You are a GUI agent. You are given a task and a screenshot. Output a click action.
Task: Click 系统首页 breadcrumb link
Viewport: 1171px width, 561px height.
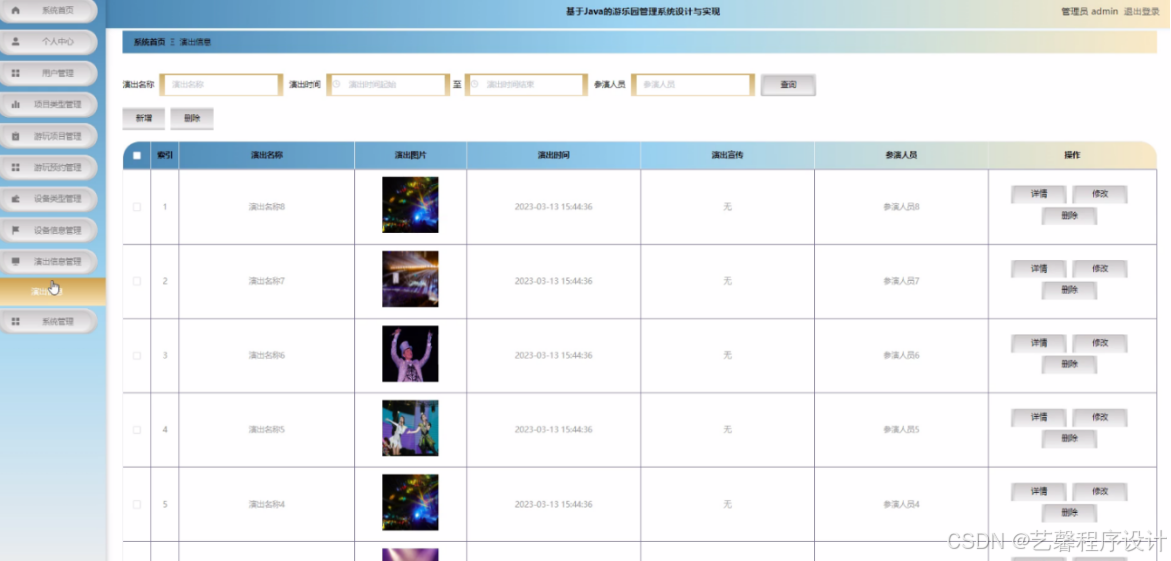pyautogui.click(x=149, y=42)
